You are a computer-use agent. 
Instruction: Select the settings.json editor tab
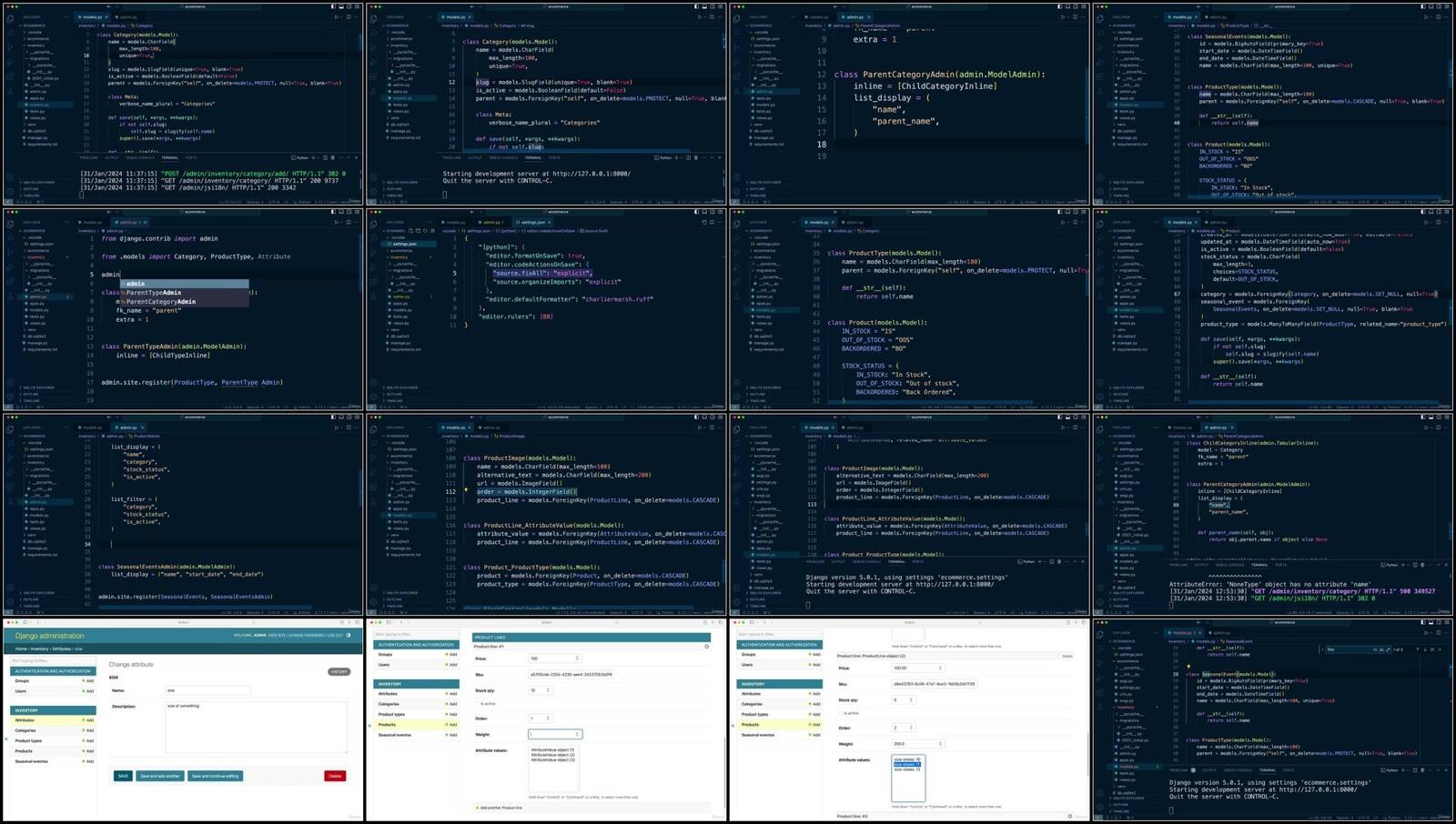532,222
